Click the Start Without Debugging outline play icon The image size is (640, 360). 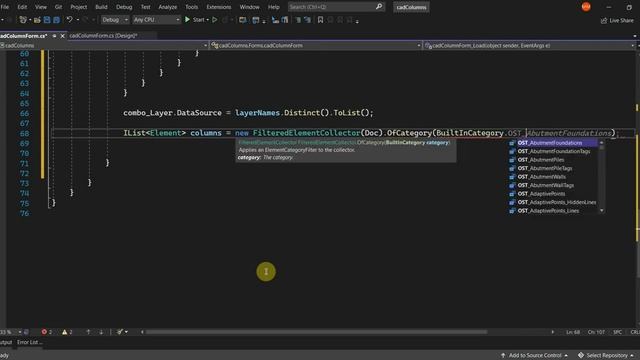point(214,20)
